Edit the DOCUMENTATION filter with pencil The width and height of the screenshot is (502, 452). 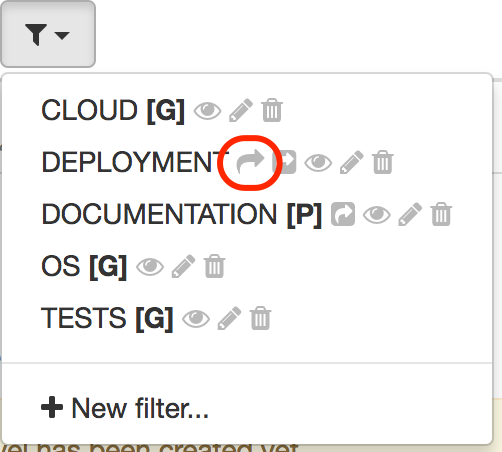tap(410, 214)
